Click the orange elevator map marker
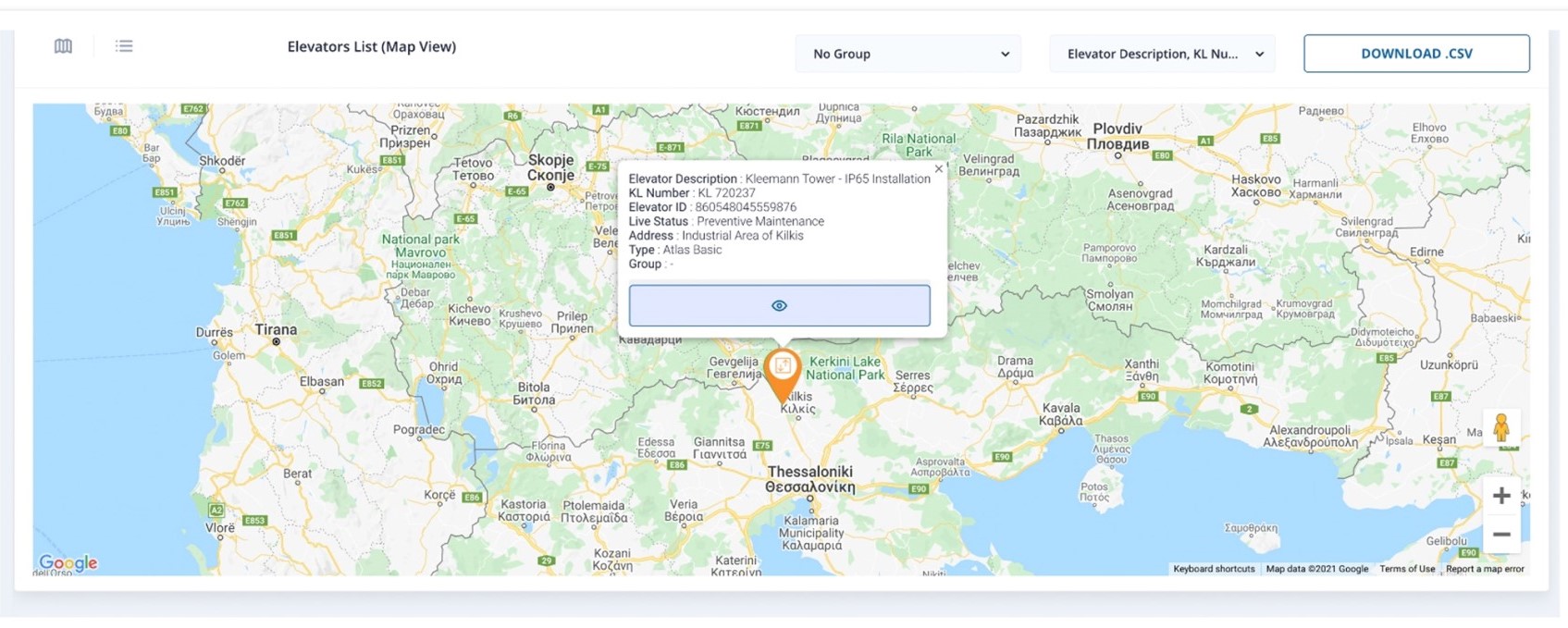 [783, 375]
